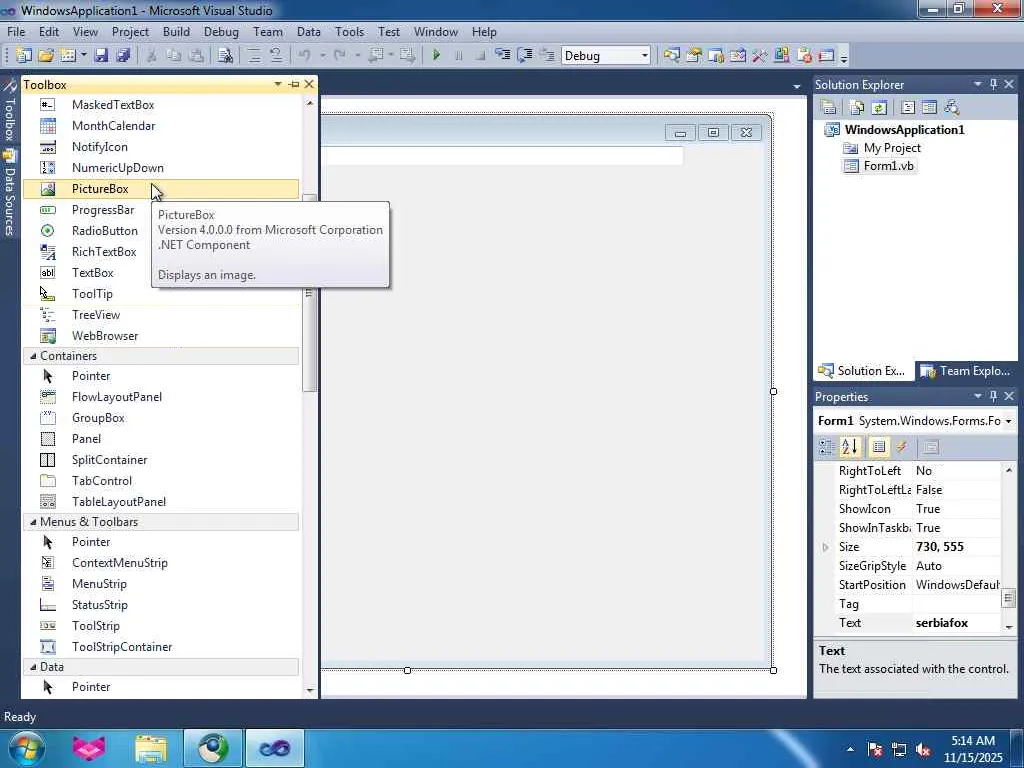Click Refresh in Solution Explorer toolbar
The height and width of the screenshot is (768, 1024).
(x=879, y=107)
